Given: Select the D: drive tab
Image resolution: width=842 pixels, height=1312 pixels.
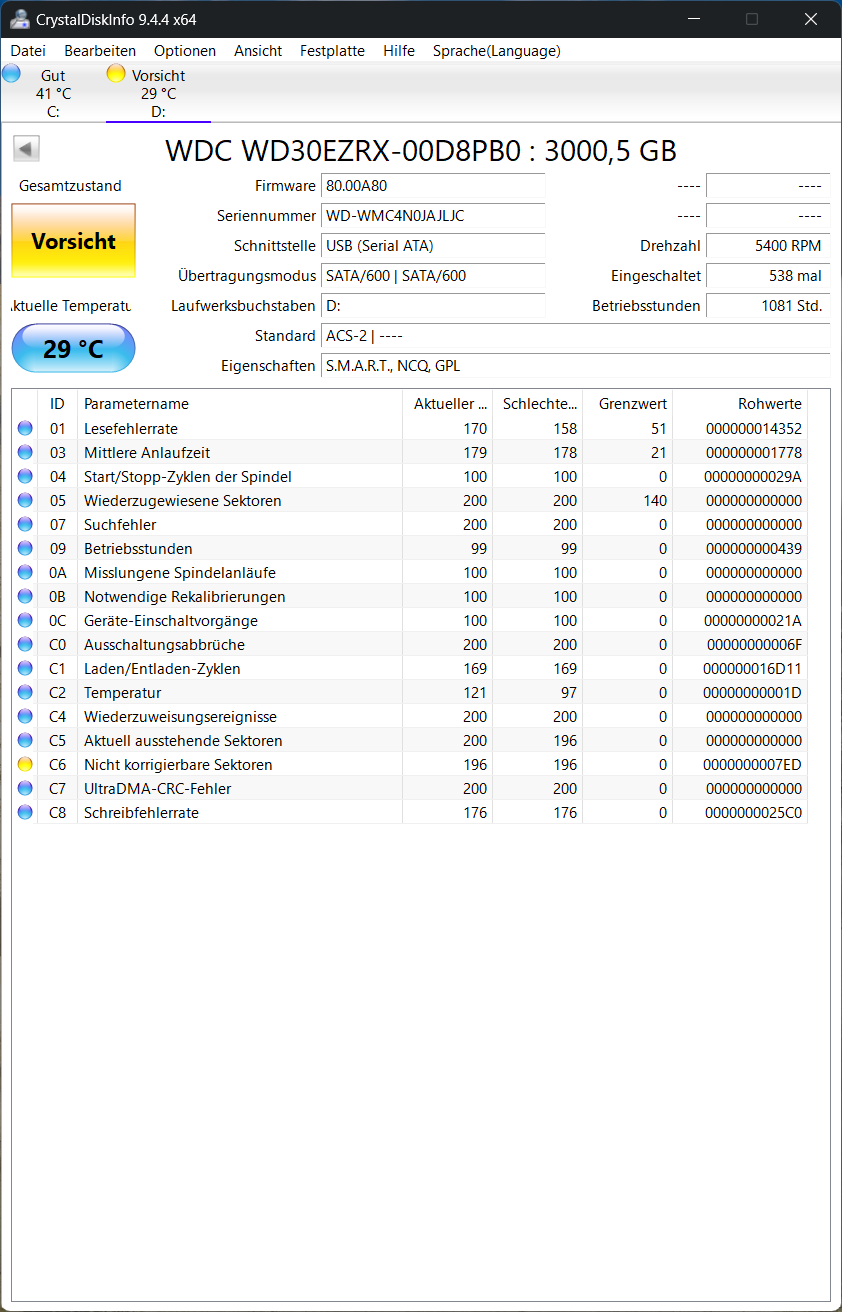Looking at the screenshot, I should point(158,93).
